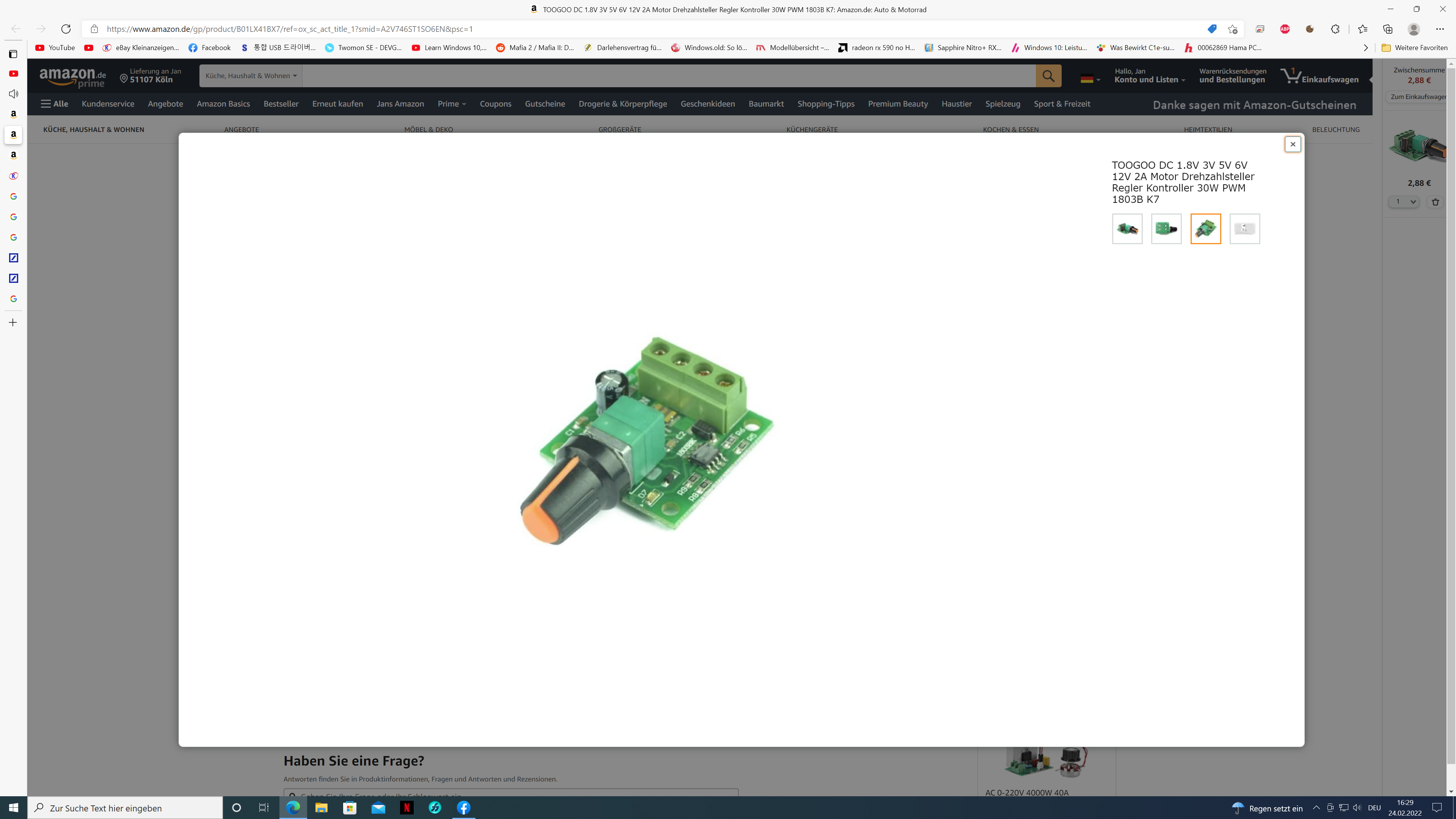Switch to the YouTube vertical tab

click(14, 74)
